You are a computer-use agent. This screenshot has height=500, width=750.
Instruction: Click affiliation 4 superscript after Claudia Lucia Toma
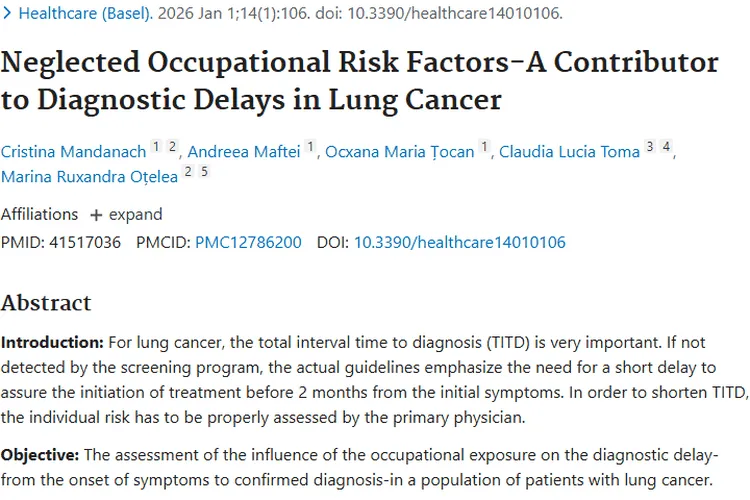coord(666,147)
